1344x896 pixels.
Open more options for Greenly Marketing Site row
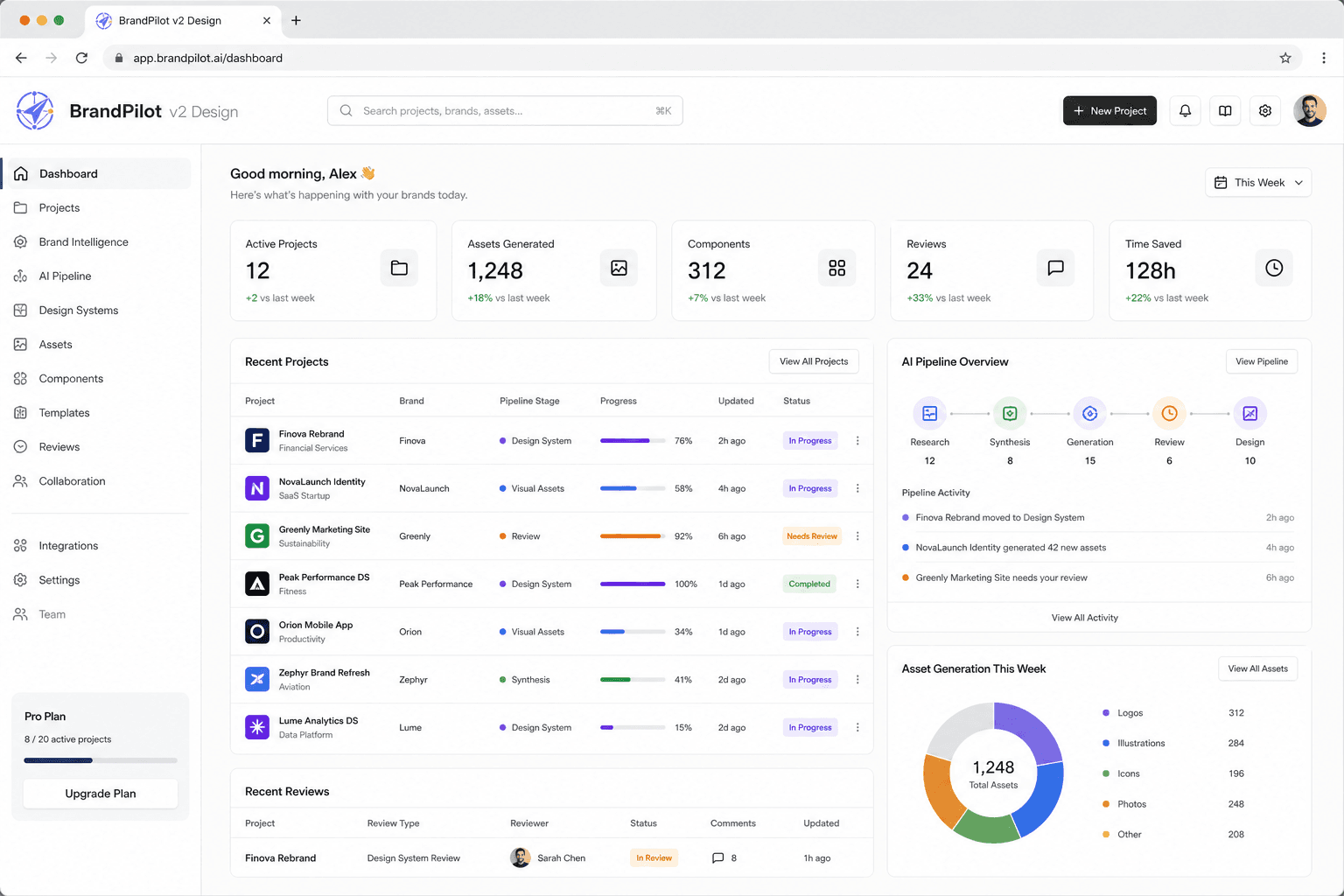point(857,536)
